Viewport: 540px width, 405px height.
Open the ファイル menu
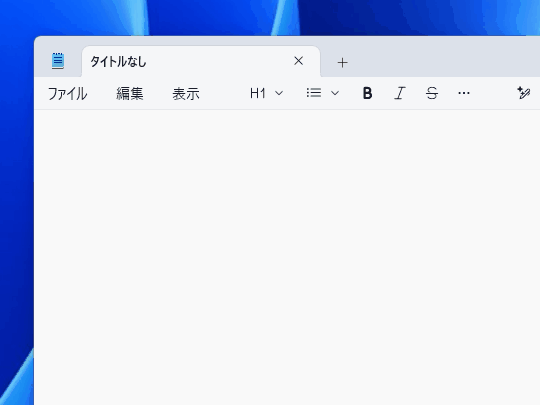(68, 93)
